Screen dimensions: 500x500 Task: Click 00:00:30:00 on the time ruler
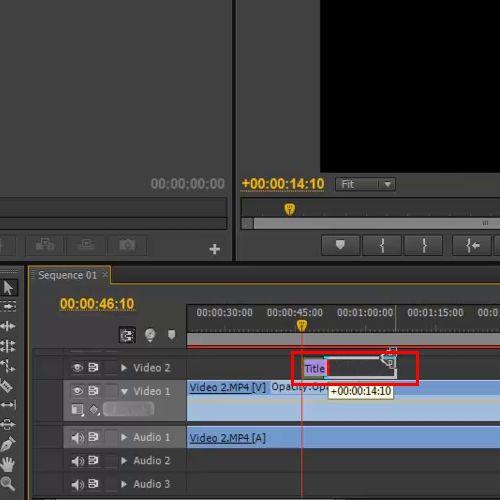point(224,313)
